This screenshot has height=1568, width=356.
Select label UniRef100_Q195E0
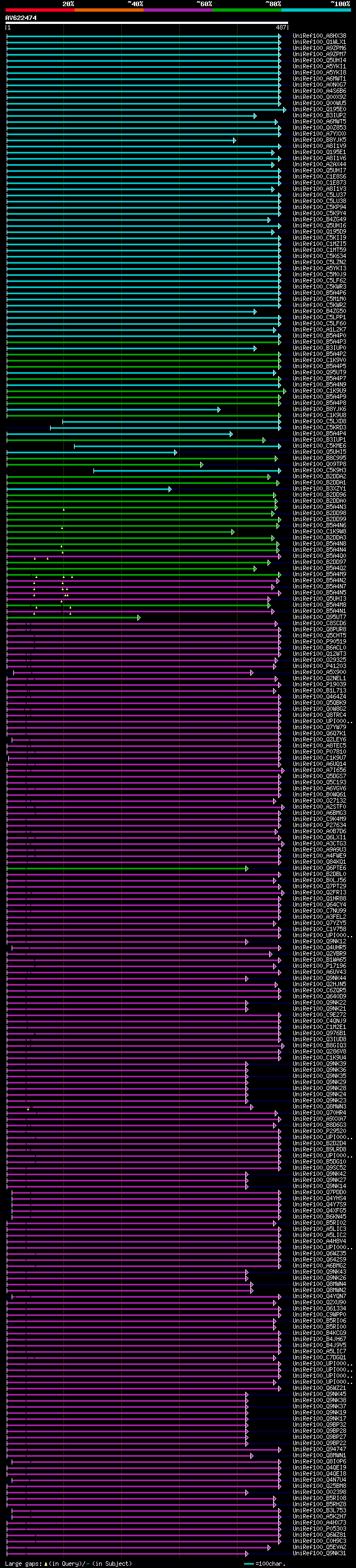[x=319, y=110]
